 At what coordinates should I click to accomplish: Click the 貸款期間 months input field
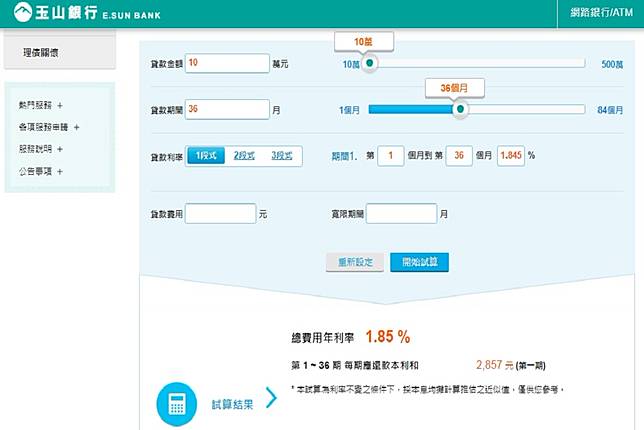226,109
